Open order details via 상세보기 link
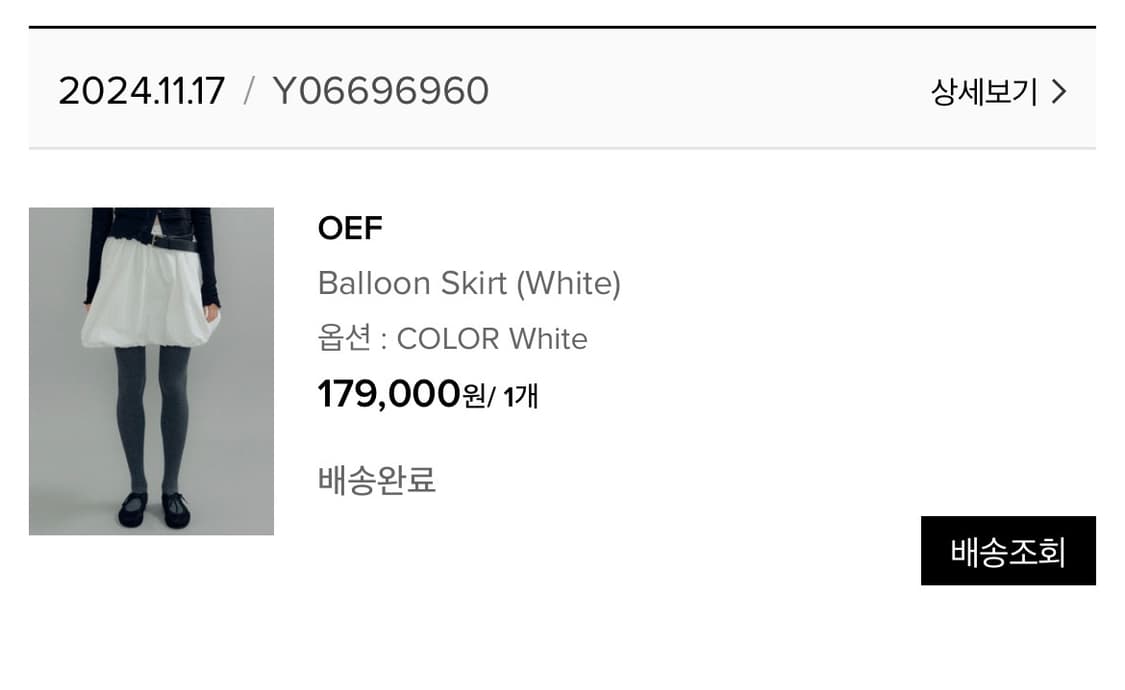This screenshot has height=690, width=1125. click(984, 92)
